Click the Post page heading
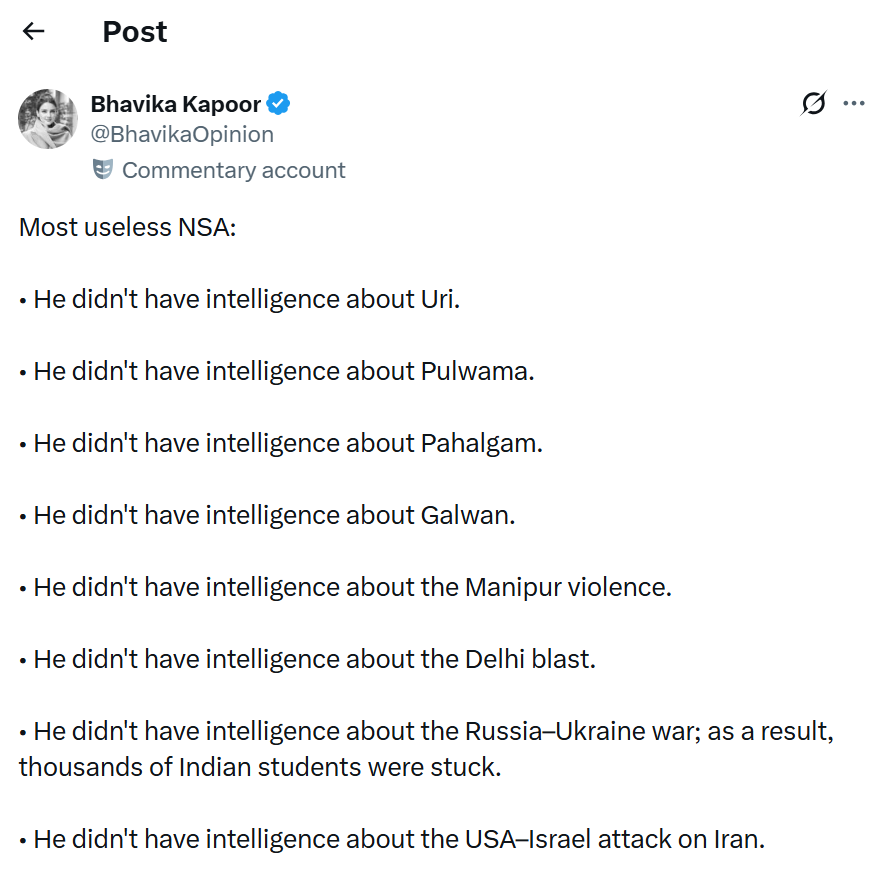Image resolution: width=882 pixels, height=880 pixels. 135,32
